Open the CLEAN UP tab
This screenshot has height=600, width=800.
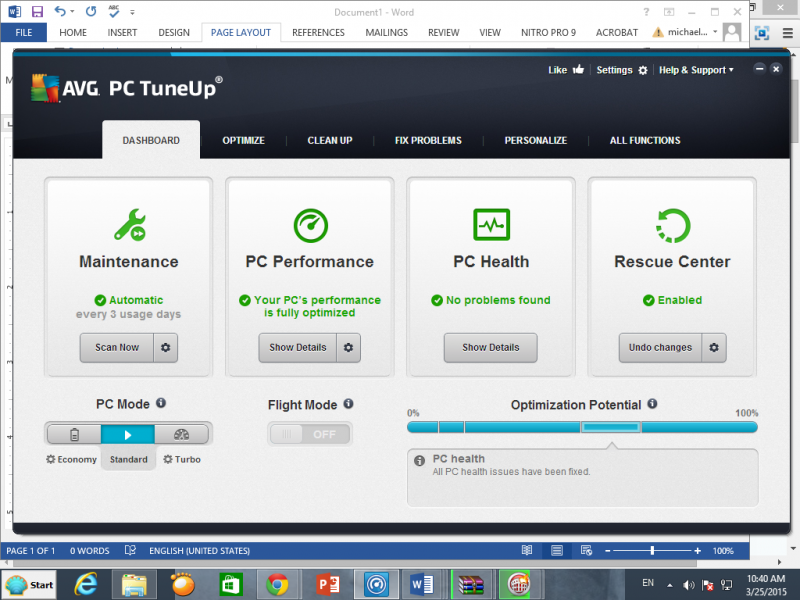click(x=330, y=140)
